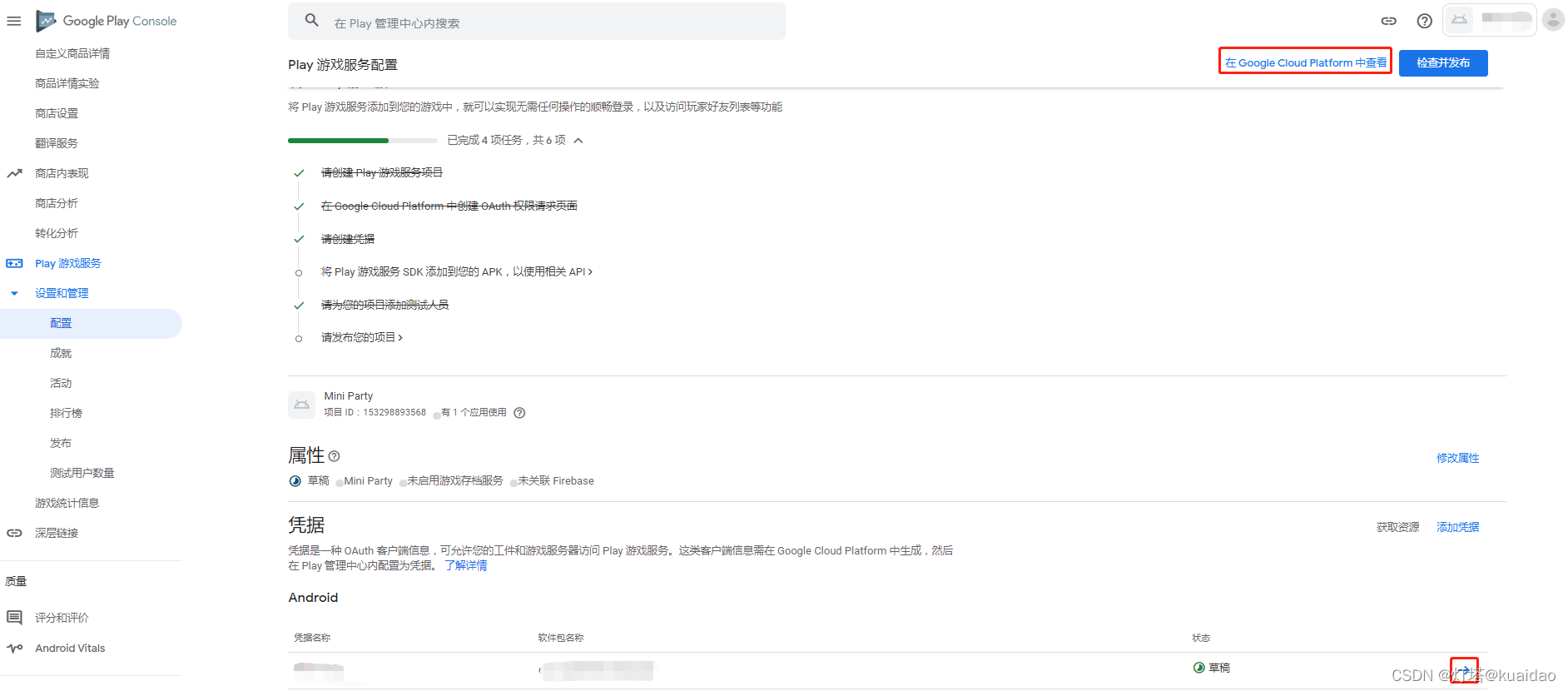1568x691 pixels.
Task: Open the help question mark icon
Action: tap(1425, 21)
